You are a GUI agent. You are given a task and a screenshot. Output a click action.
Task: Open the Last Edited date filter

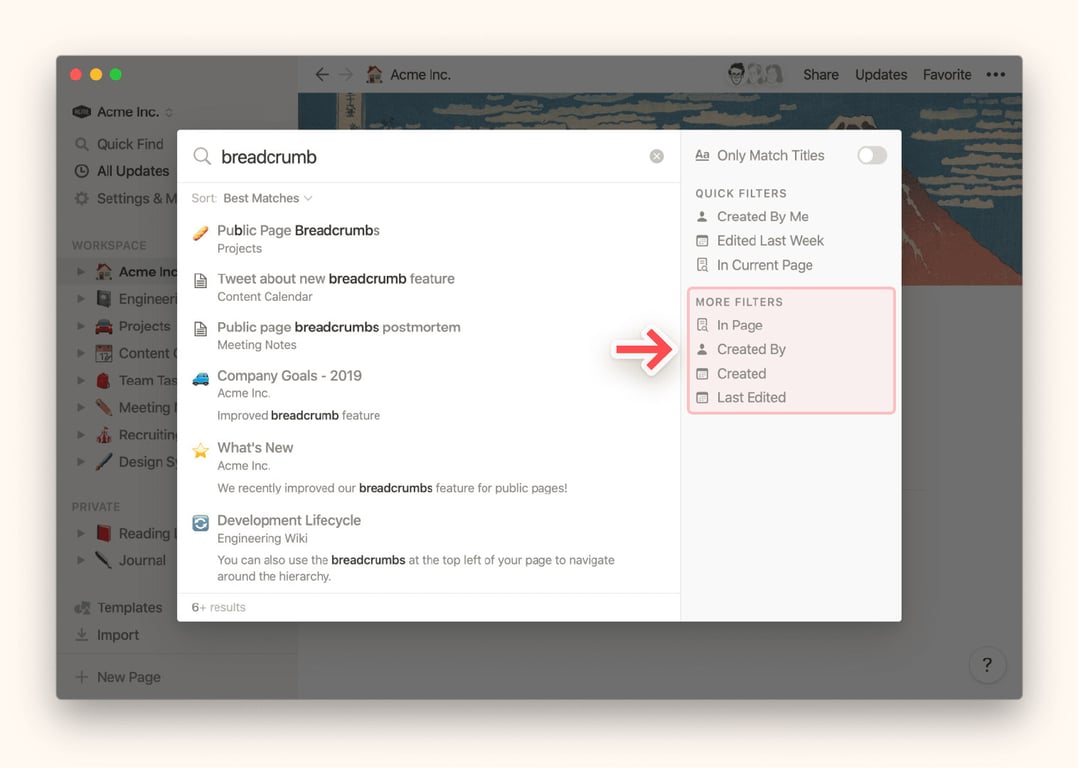tap(751, 397)
